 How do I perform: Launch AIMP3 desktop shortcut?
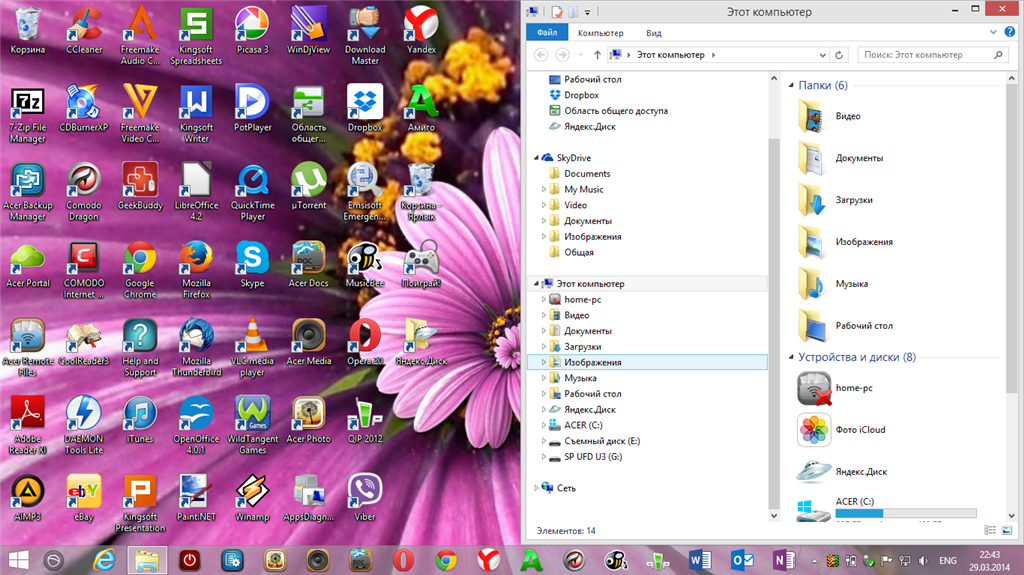point(27,497)
